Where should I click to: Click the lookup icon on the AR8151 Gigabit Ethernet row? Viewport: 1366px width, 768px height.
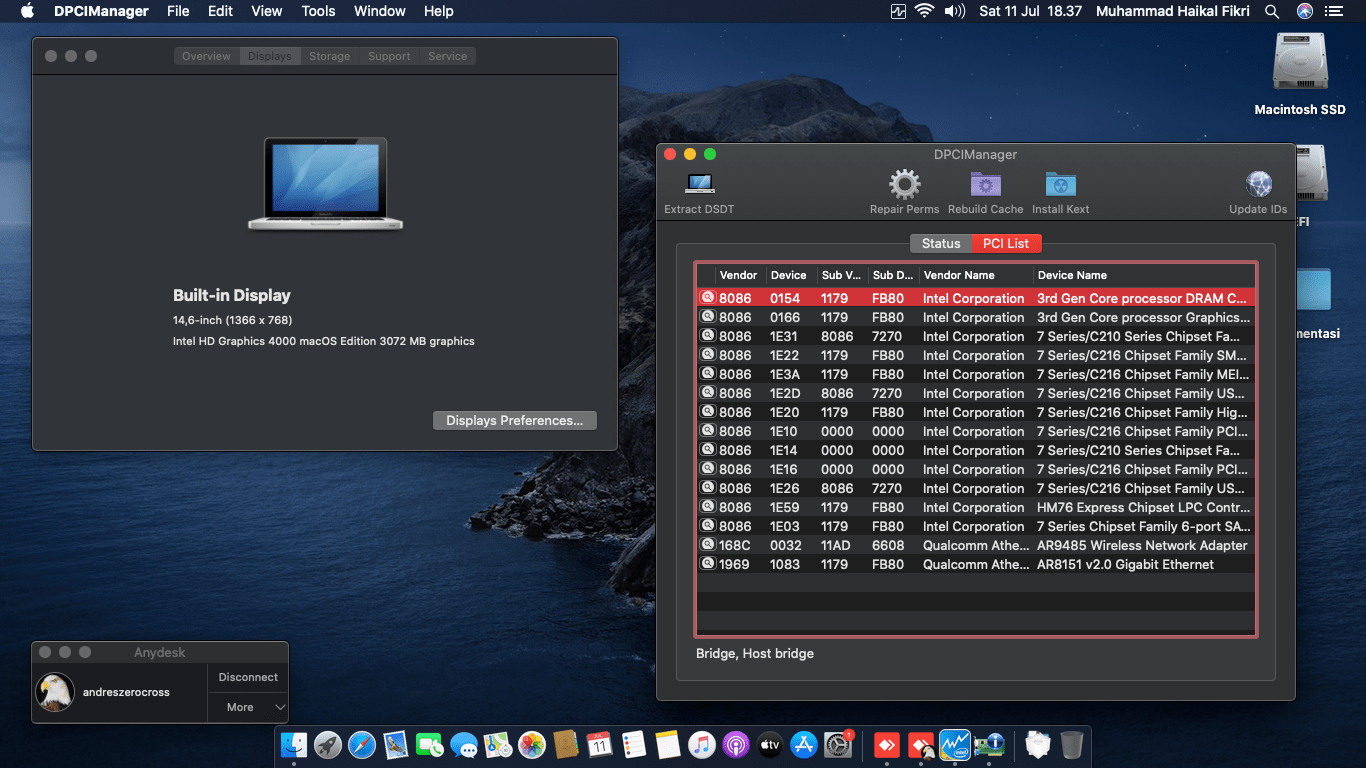coord(708,564)
